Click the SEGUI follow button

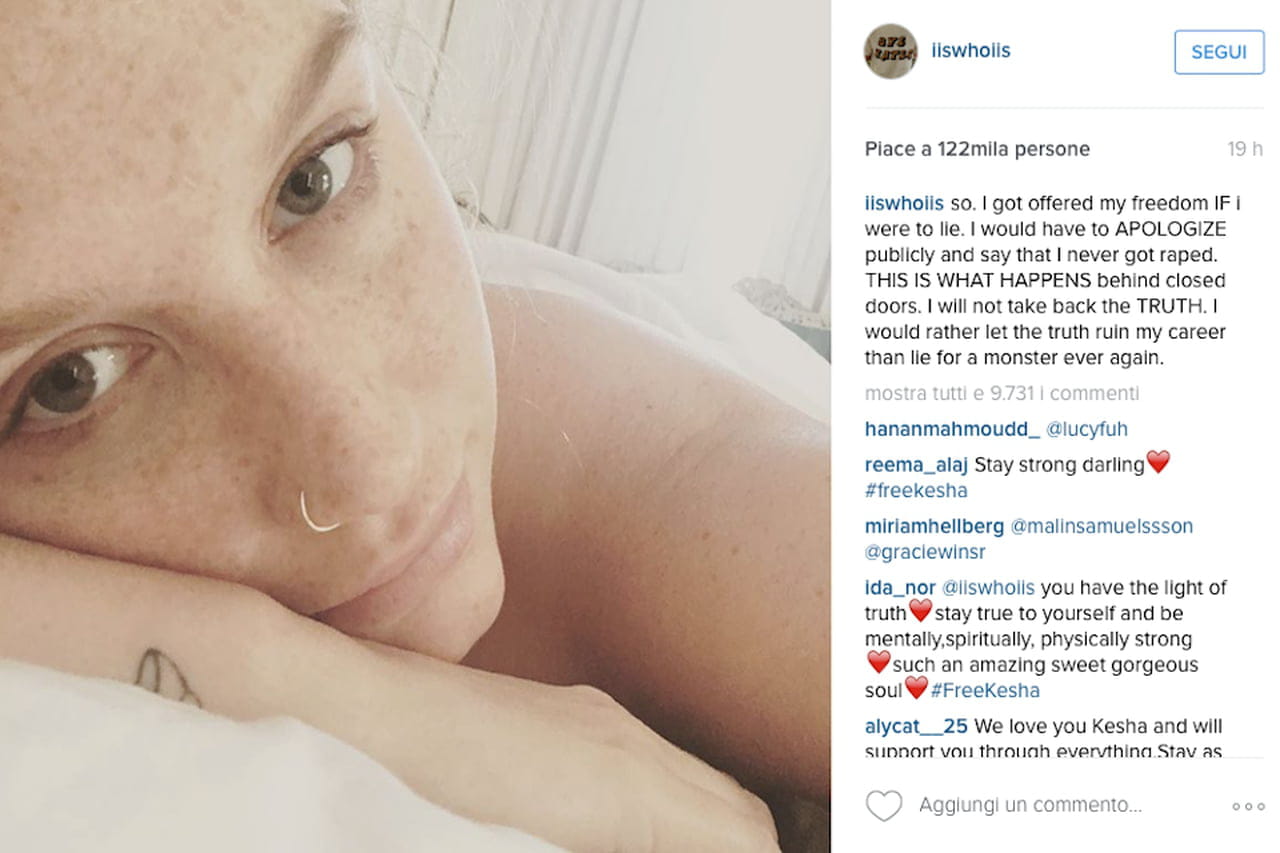click(1218, 52)
